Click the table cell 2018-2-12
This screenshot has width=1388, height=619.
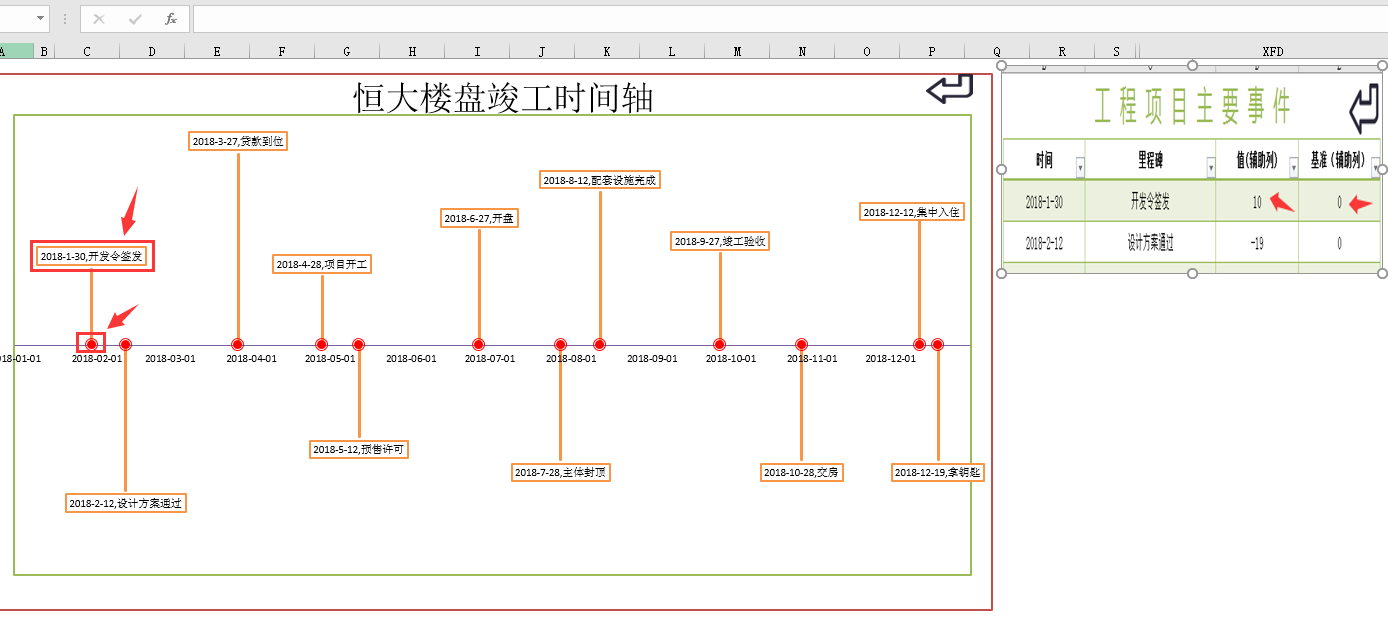pos(1044,243)
